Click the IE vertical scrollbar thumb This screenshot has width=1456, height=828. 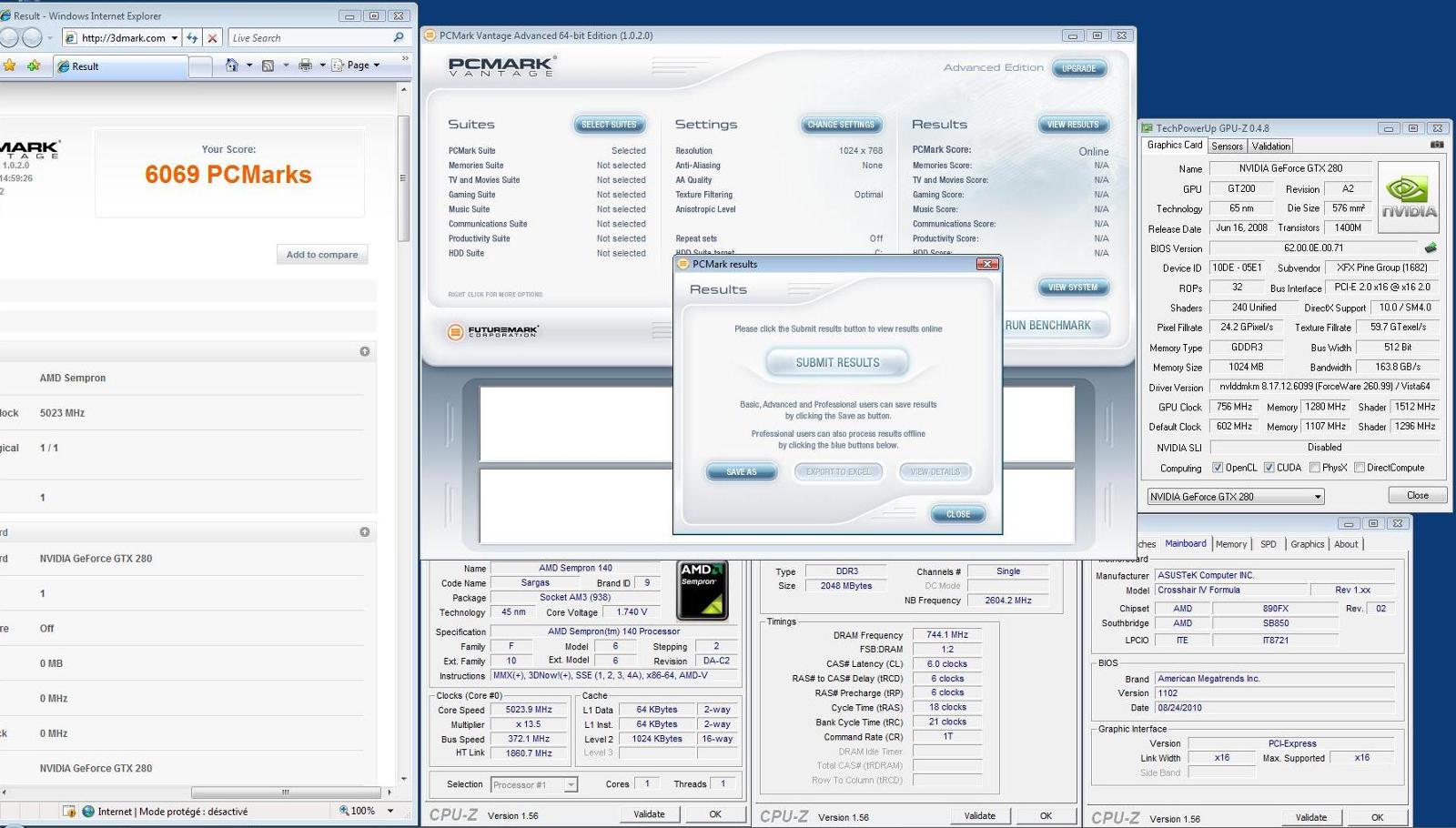[x=403, y=177]
